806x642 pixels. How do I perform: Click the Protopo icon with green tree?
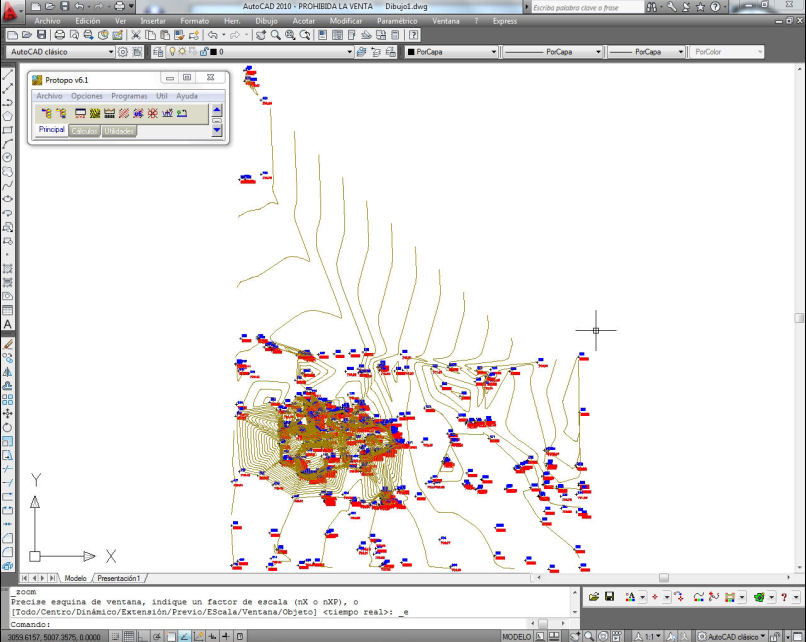pyautogui.click(x=181, y=113)
